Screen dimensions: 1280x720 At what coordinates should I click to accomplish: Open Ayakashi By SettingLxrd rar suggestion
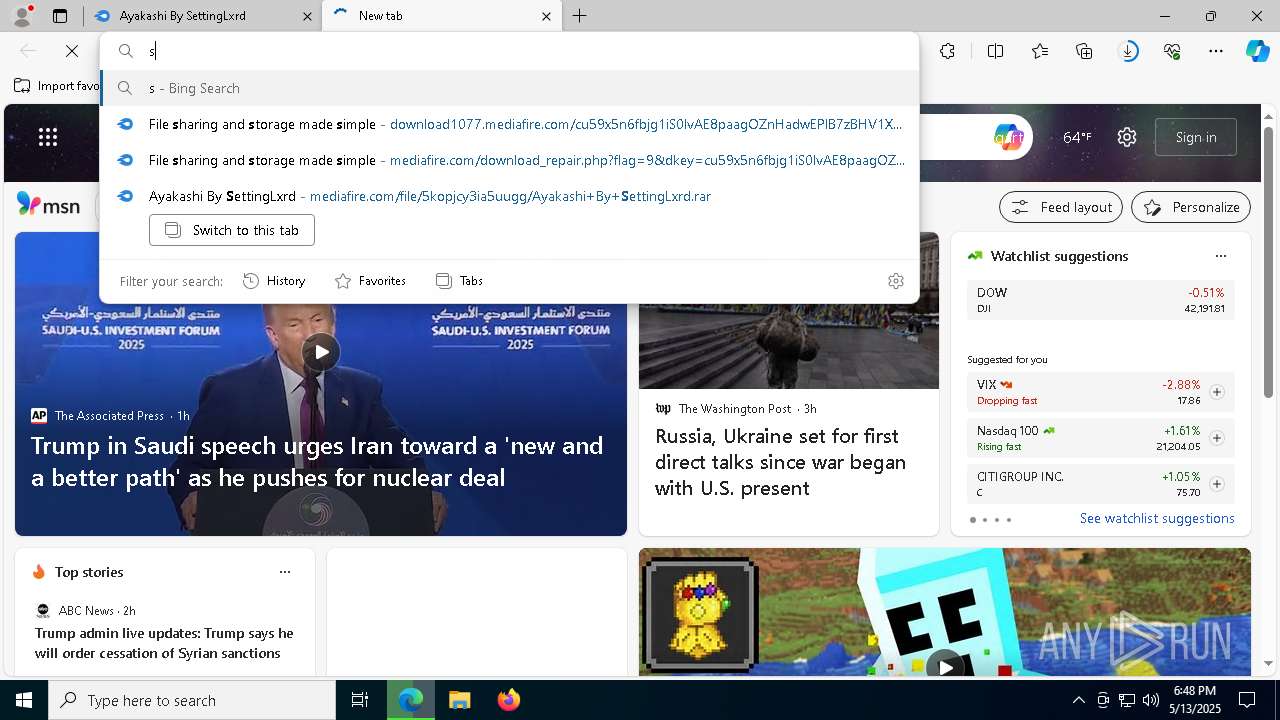[x=510, y=196]
